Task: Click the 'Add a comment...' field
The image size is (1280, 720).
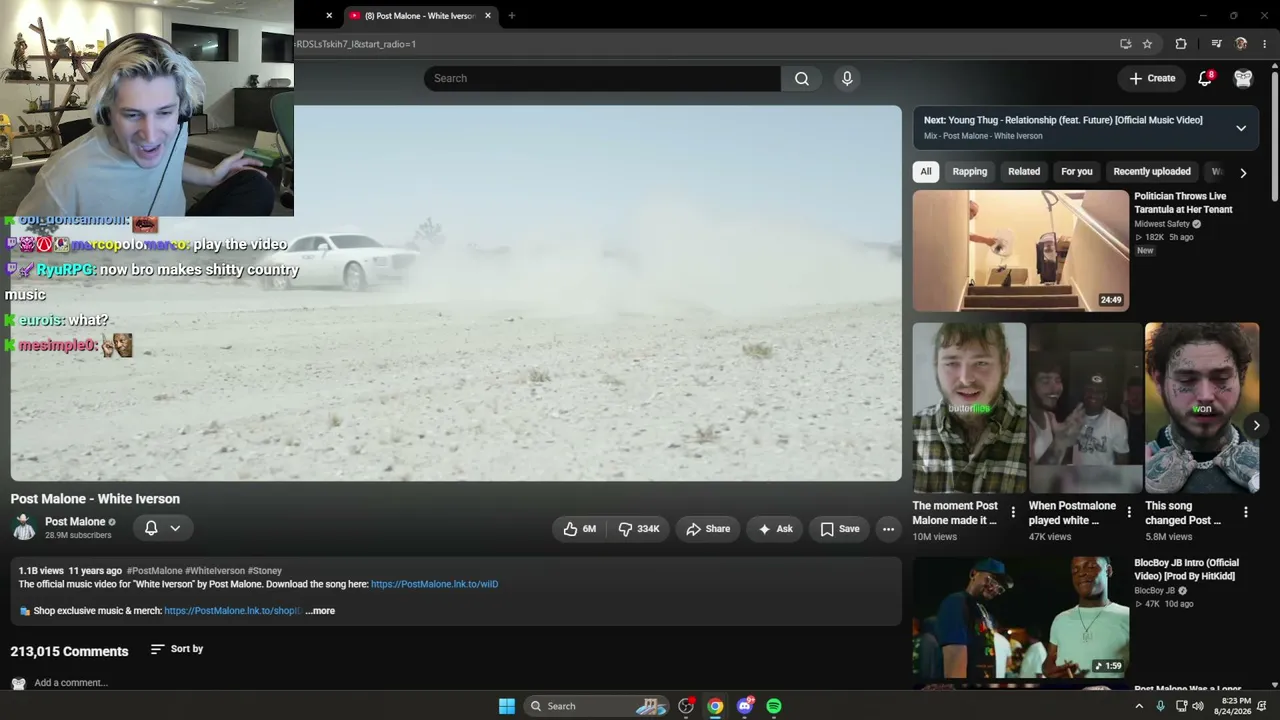Action: [71, 683]
